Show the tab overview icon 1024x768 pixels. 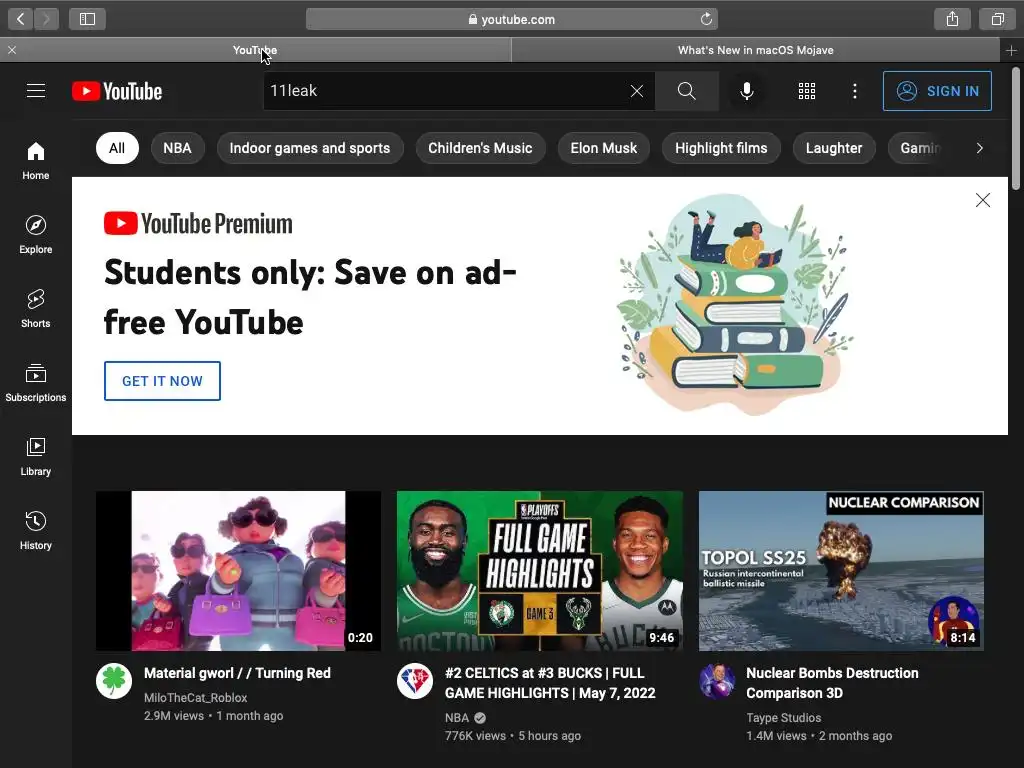pos(997,19)
